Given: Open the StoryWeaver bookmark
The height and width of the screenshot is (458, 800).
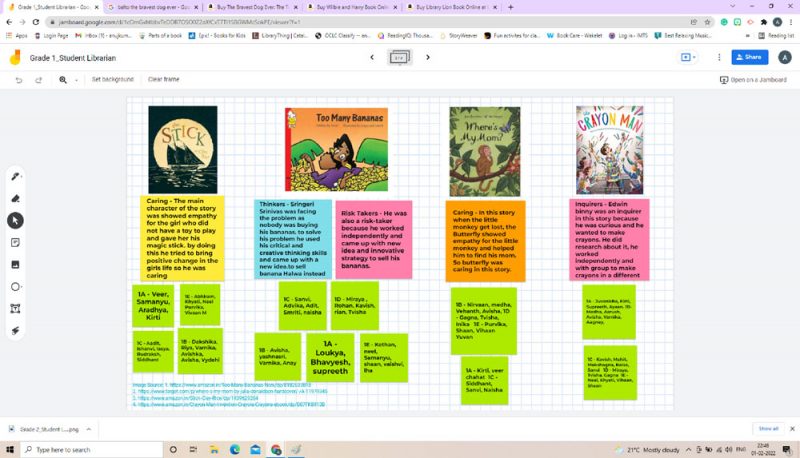Looking at the screenshot, I should [458, 36].
